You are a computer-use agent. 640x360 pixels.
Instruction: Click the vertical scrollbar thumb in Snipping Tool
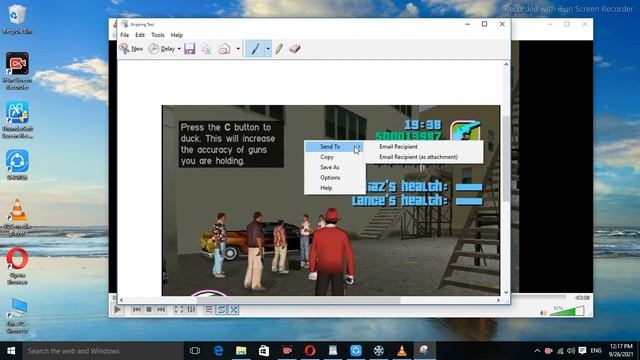click(x=506, y=158)
